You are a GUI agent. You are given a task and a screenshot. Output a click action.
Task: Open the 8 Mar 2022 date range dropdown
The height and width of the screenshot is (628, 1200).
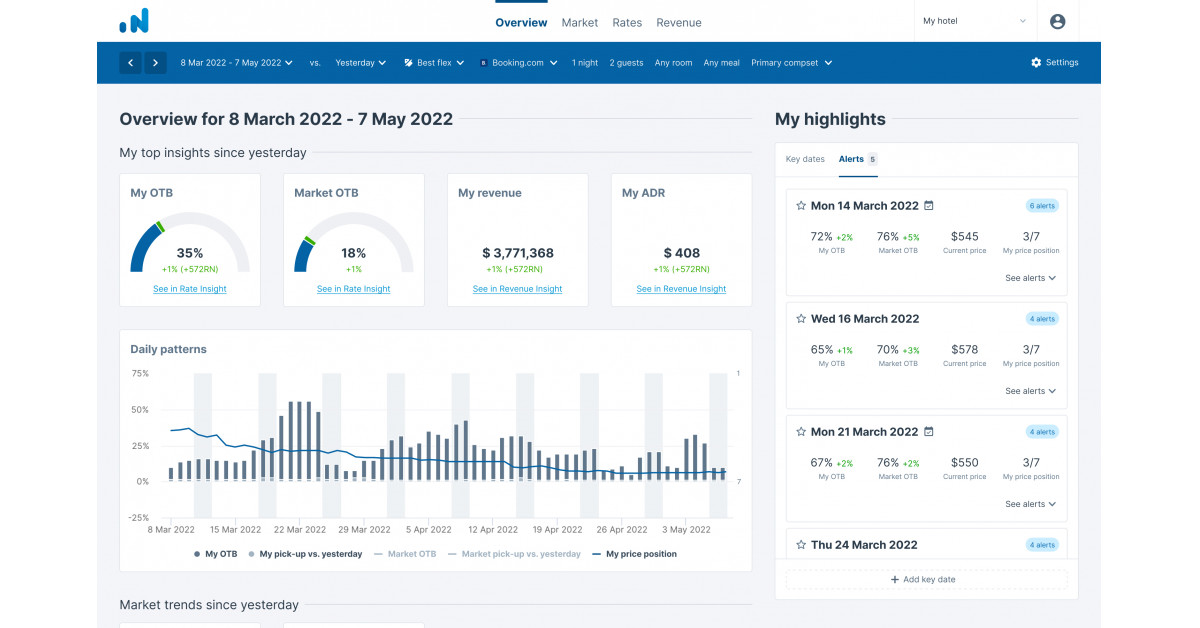pos(236,62)
